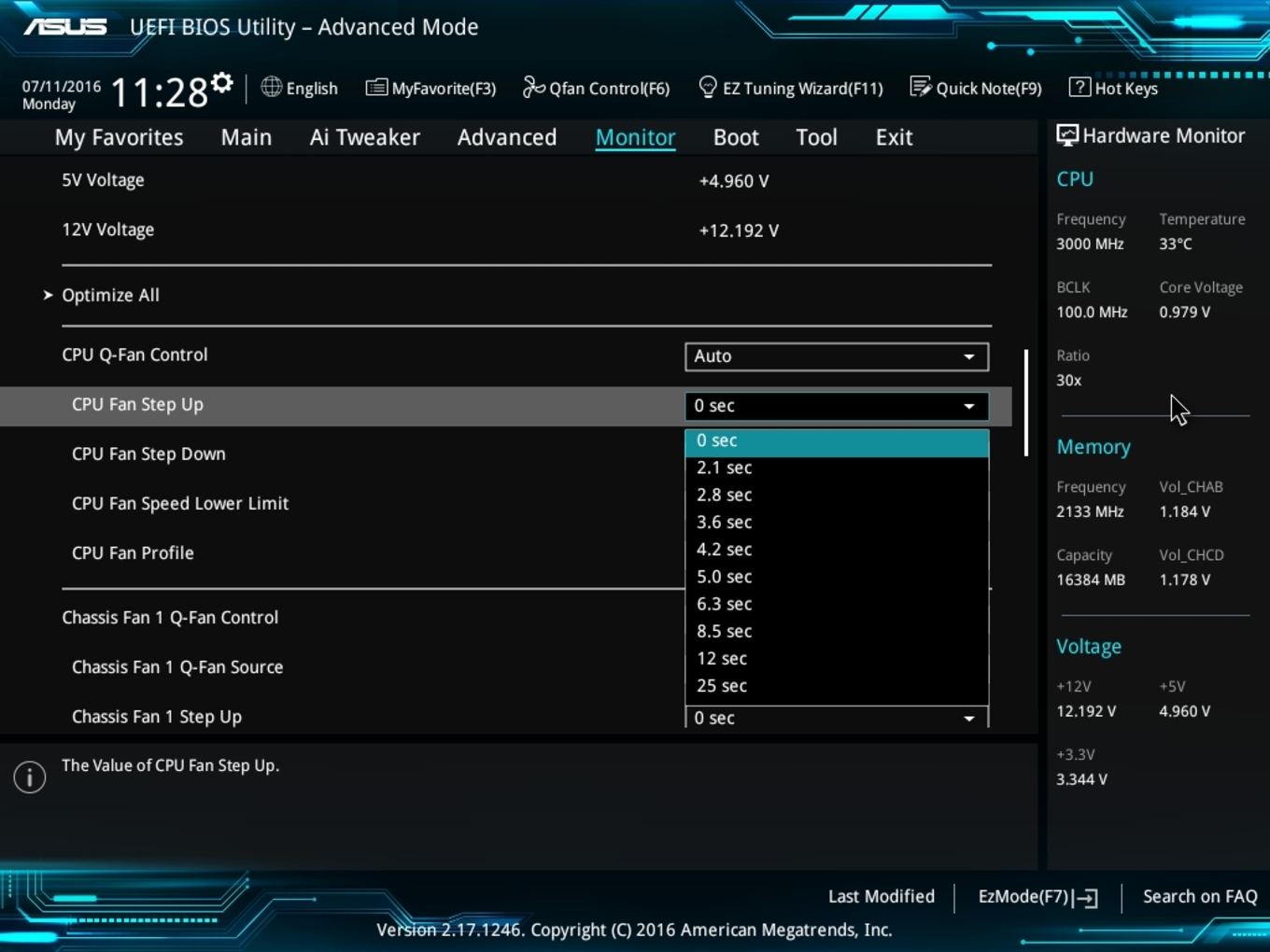Click the ASUS logo
The image size is (1270, 952).
[65, 26]
